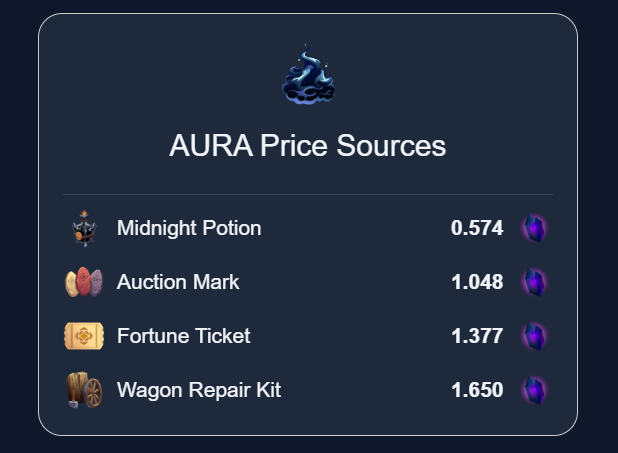618x453 pixels.
Task: Click the 0.574 price value
Action: coord(477,228)
